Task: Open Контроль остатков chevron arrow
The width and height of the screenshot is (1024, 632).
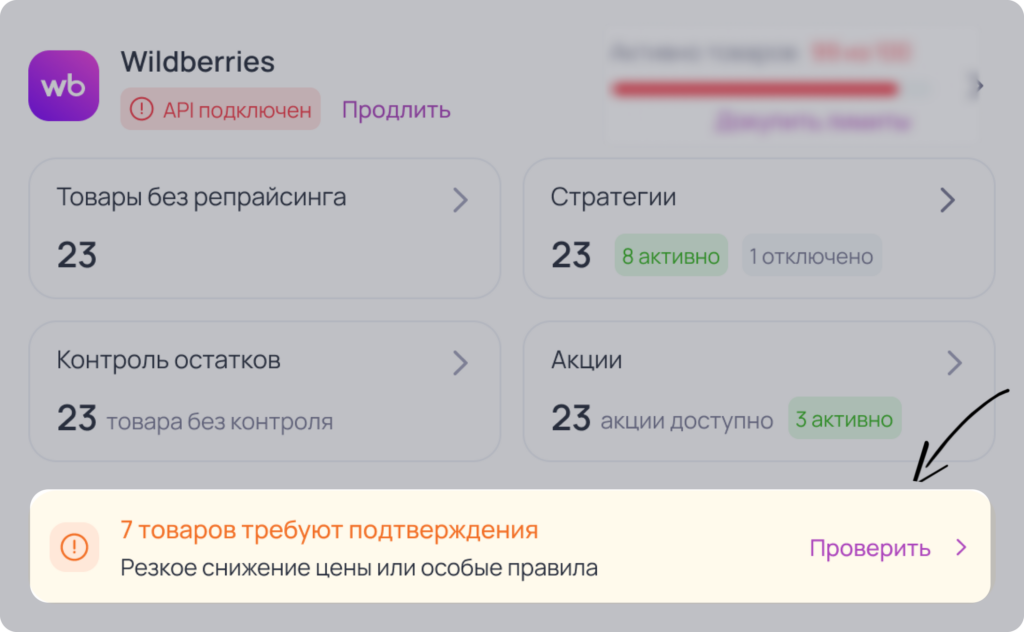Action: 460,363
